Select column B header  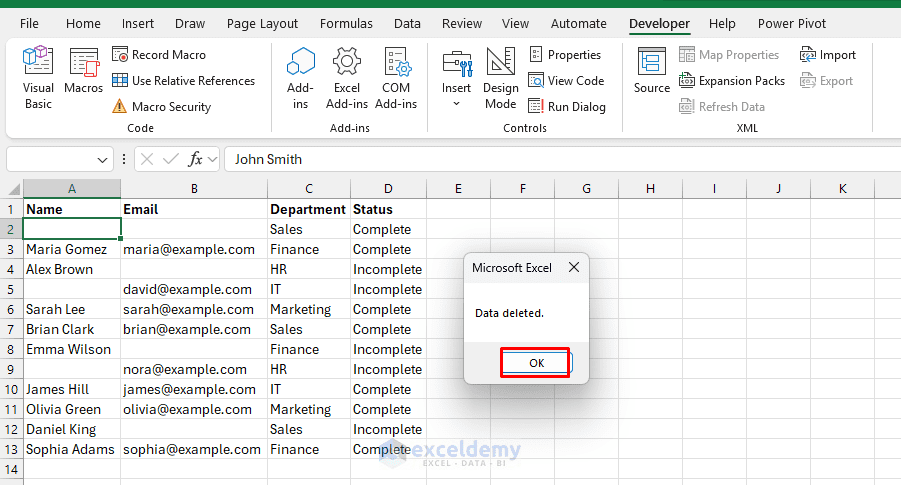(194, 188)
